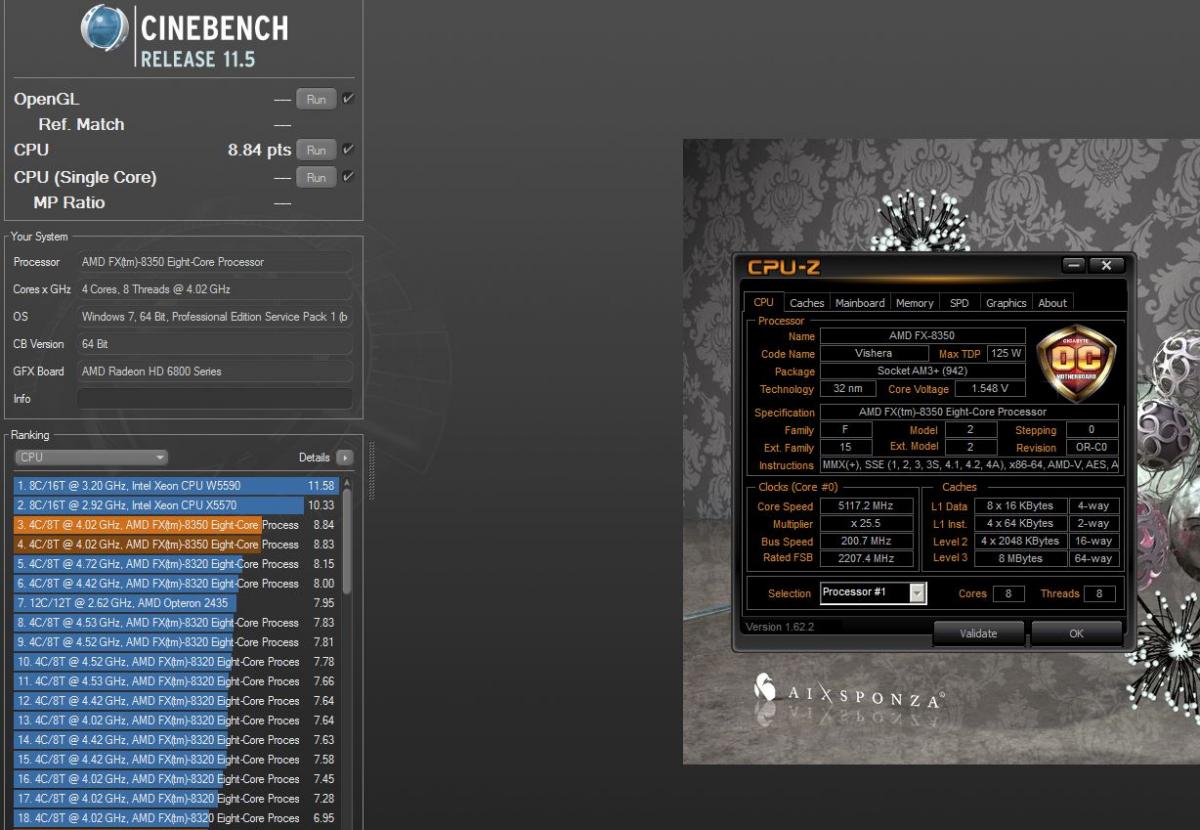Screen dimensions: 1200x830
Task: Run the CPU Single Core benchmark
Action: point(316,177)
